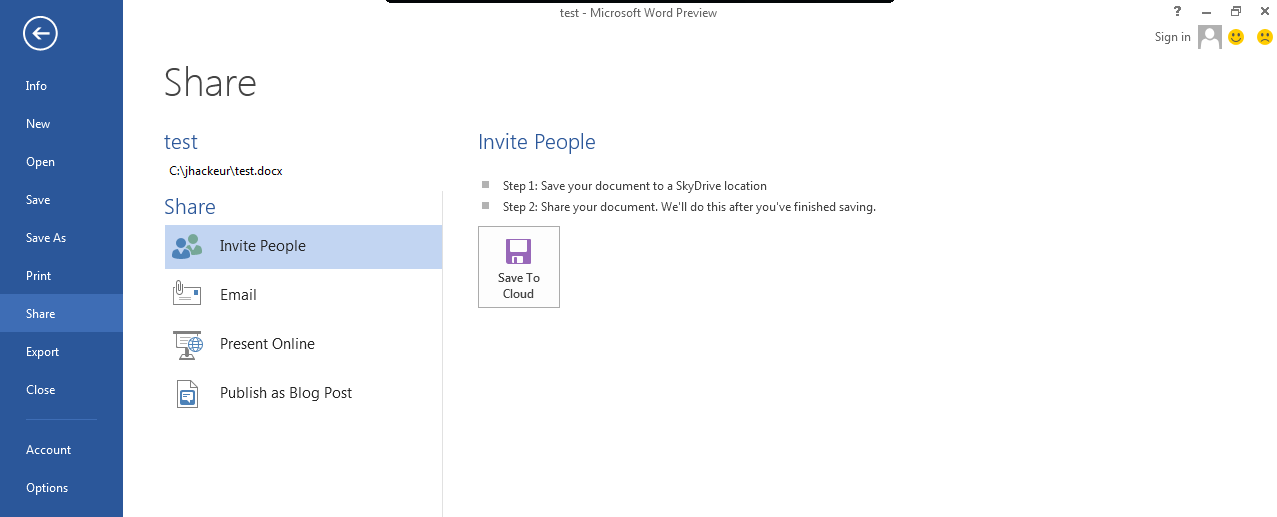1277x517 pixels.
Task: Click Step 2 share your document text
Action: pyautogui.click(x=689, y=207)
